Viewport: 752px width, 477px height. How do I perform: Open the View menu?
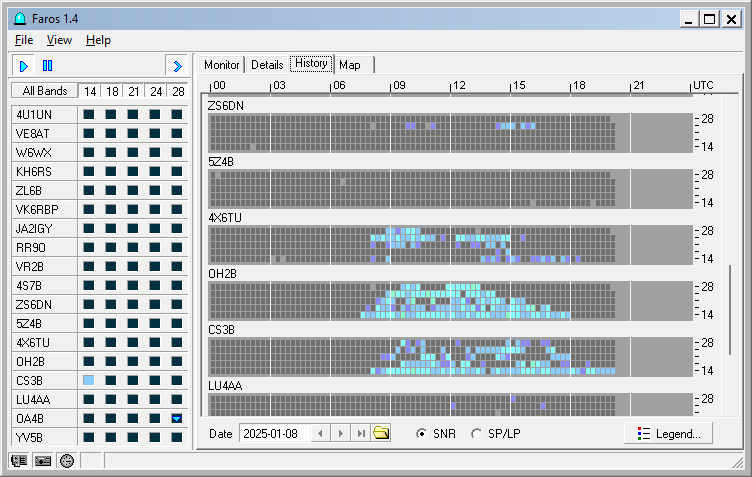point(59,40)
